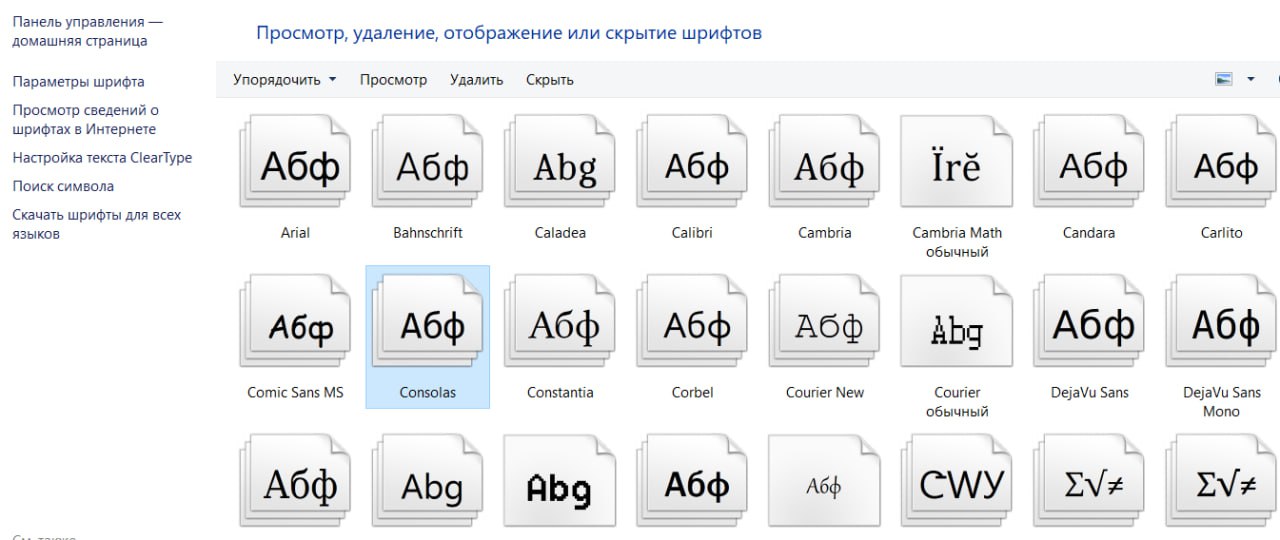Select the Cambria Math font icon
This screenshot has width=1280, height=540.
pyautogui.click(x=956, y=167)
